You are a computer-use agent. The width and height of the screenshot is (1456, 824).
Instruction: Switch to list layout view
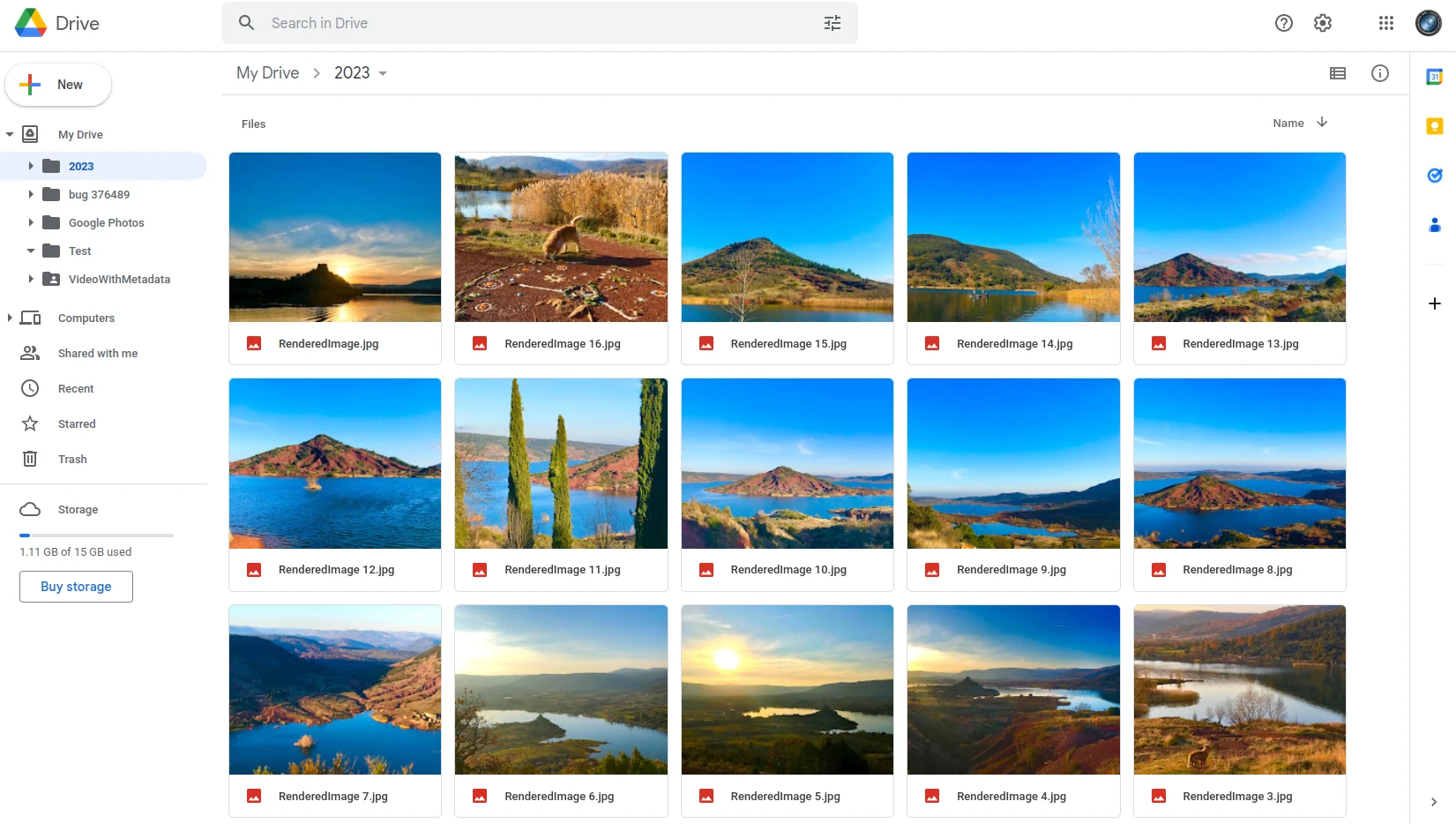click(1337, 73)
